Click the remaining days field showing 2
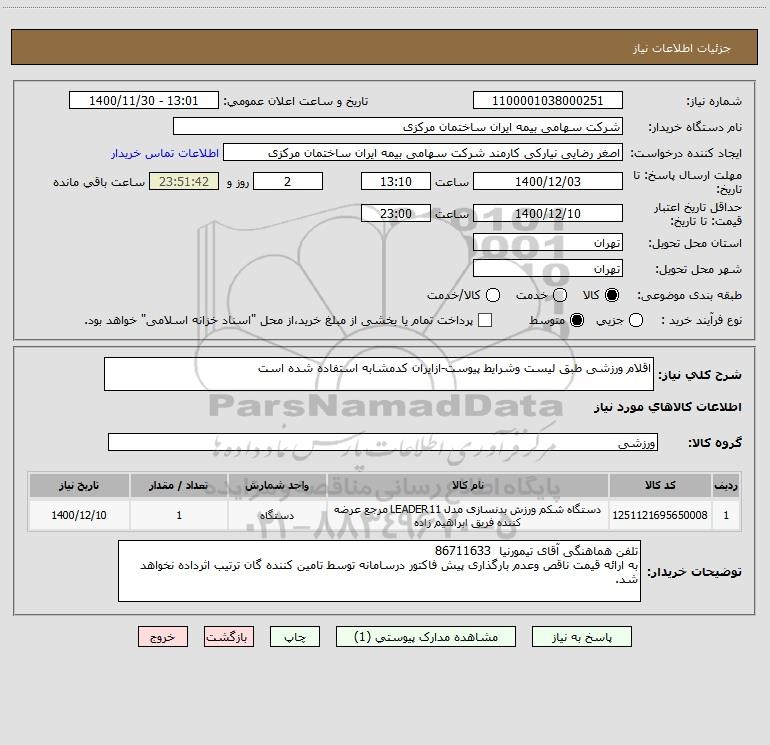This screenshot has width=770, height=745. [x=288, y=181]
